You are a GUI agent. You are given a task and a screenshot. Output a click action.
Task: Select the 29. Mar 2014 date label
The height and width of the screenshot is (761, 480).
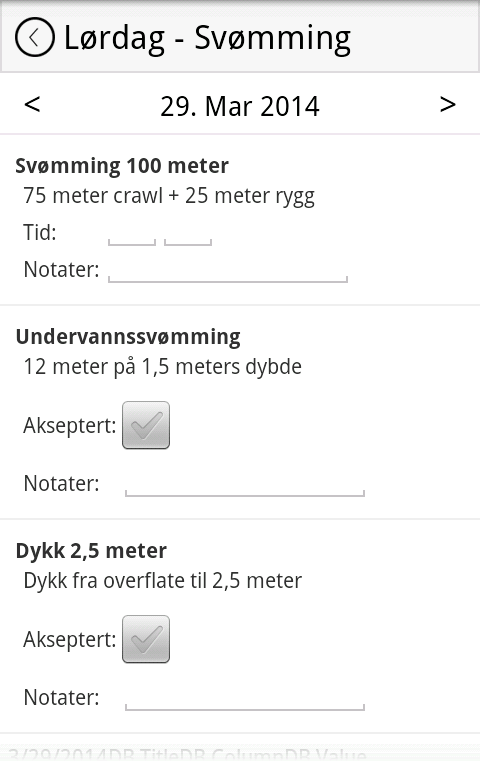pyautogui.click(x=240, y=106)
